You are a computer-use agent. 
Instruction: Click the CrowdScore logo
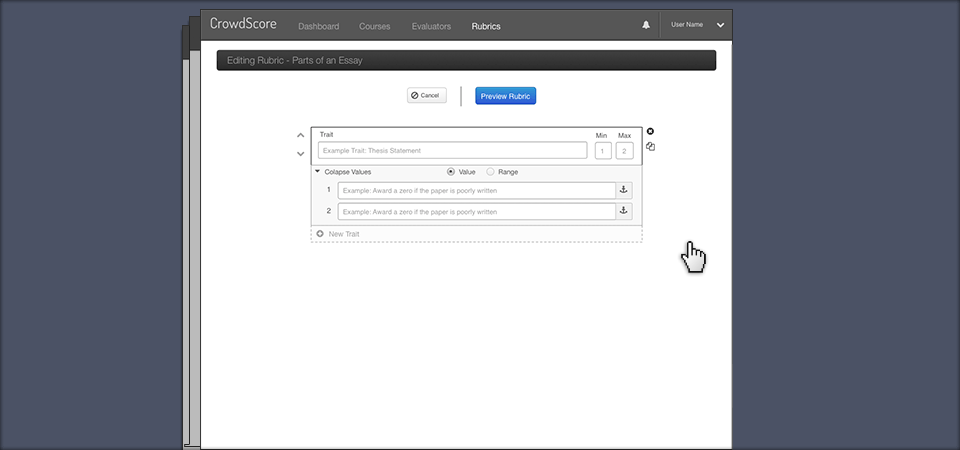point(243,24)
